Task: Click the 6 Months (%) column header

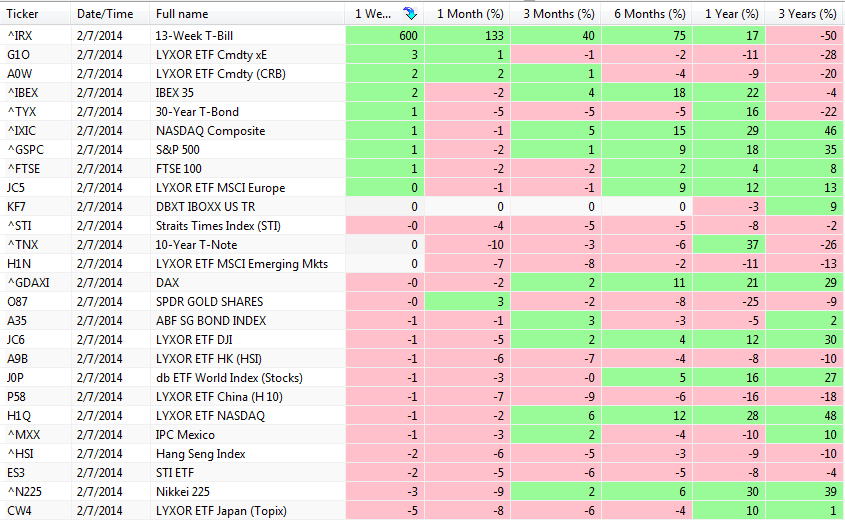Action: coord(649,14)
